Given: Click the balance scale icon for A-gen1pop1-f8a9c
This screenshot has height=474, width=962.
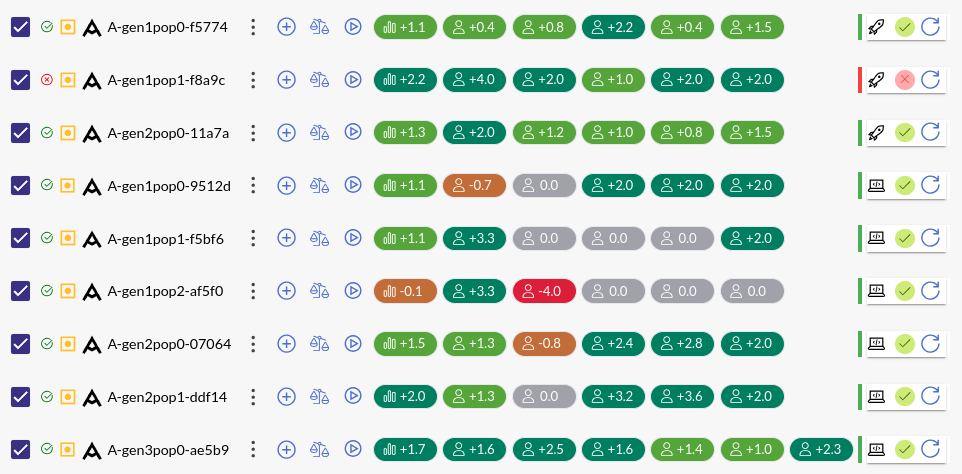Looking at the screenshot, I should (x=319, y=80).
